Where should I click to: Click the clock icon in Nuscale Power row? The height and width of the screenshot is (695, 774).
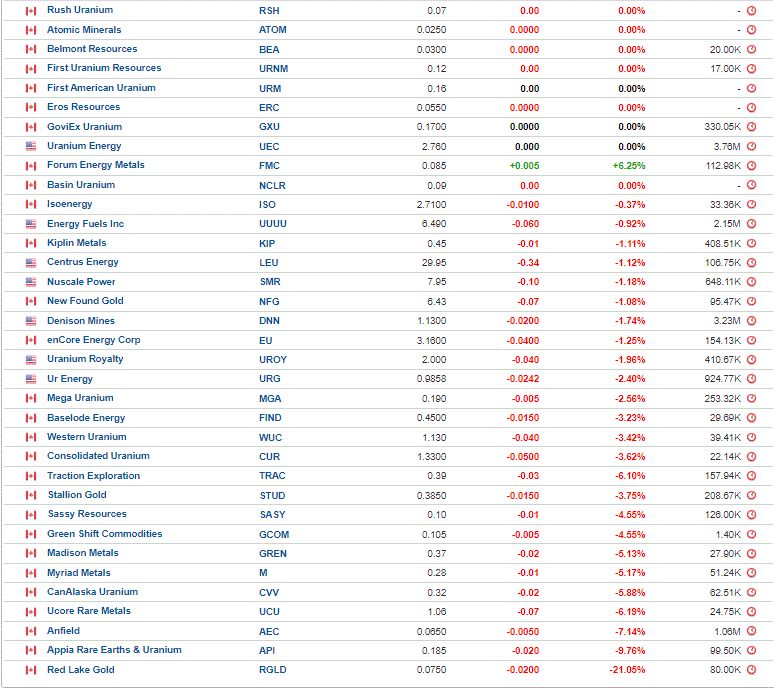pos(751,282)
